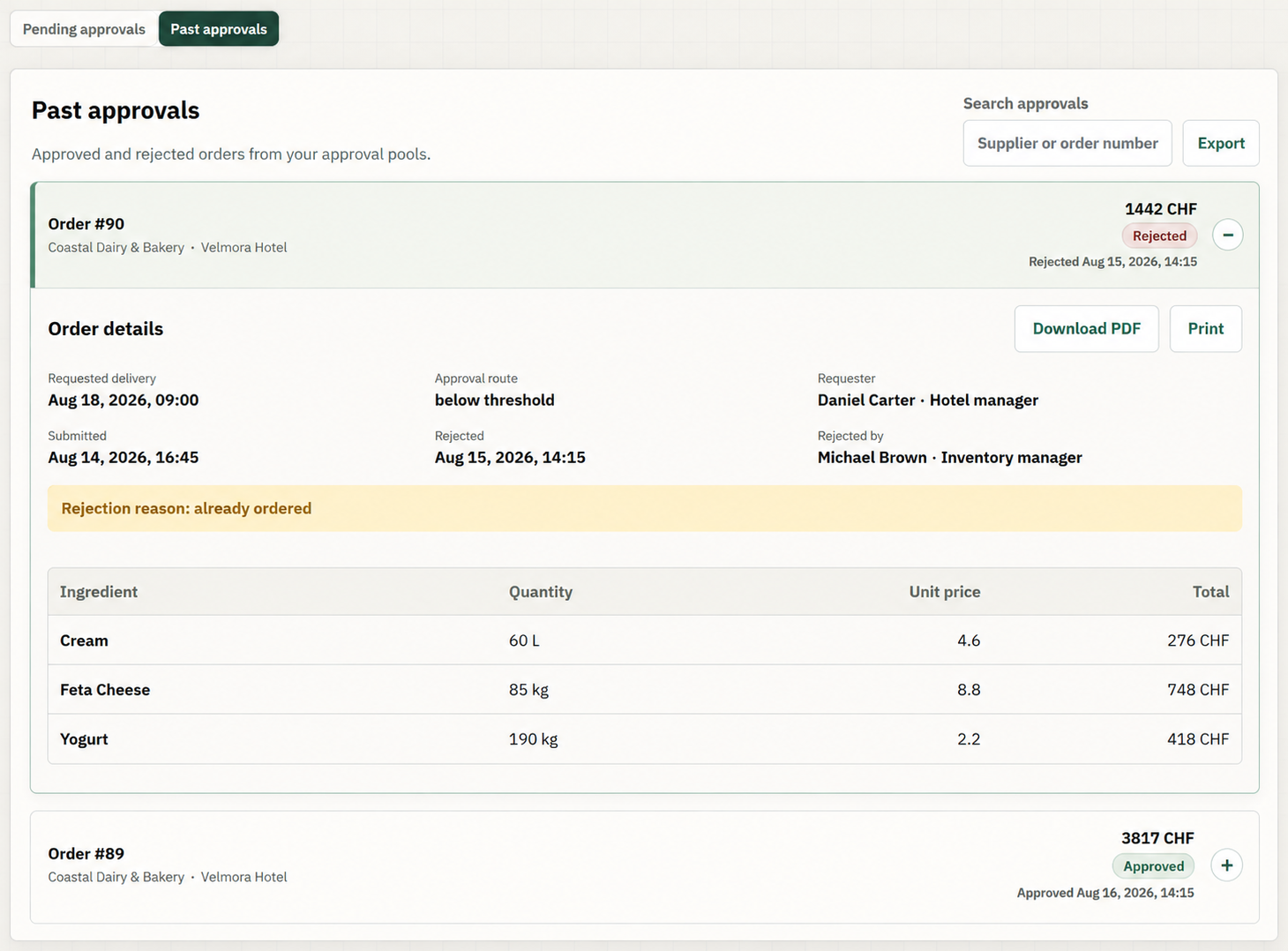The width and height of the screenshot is (1288, 951).
Task: Click the 1442 CHF order amount
Action: click(x=1161, y=209)
